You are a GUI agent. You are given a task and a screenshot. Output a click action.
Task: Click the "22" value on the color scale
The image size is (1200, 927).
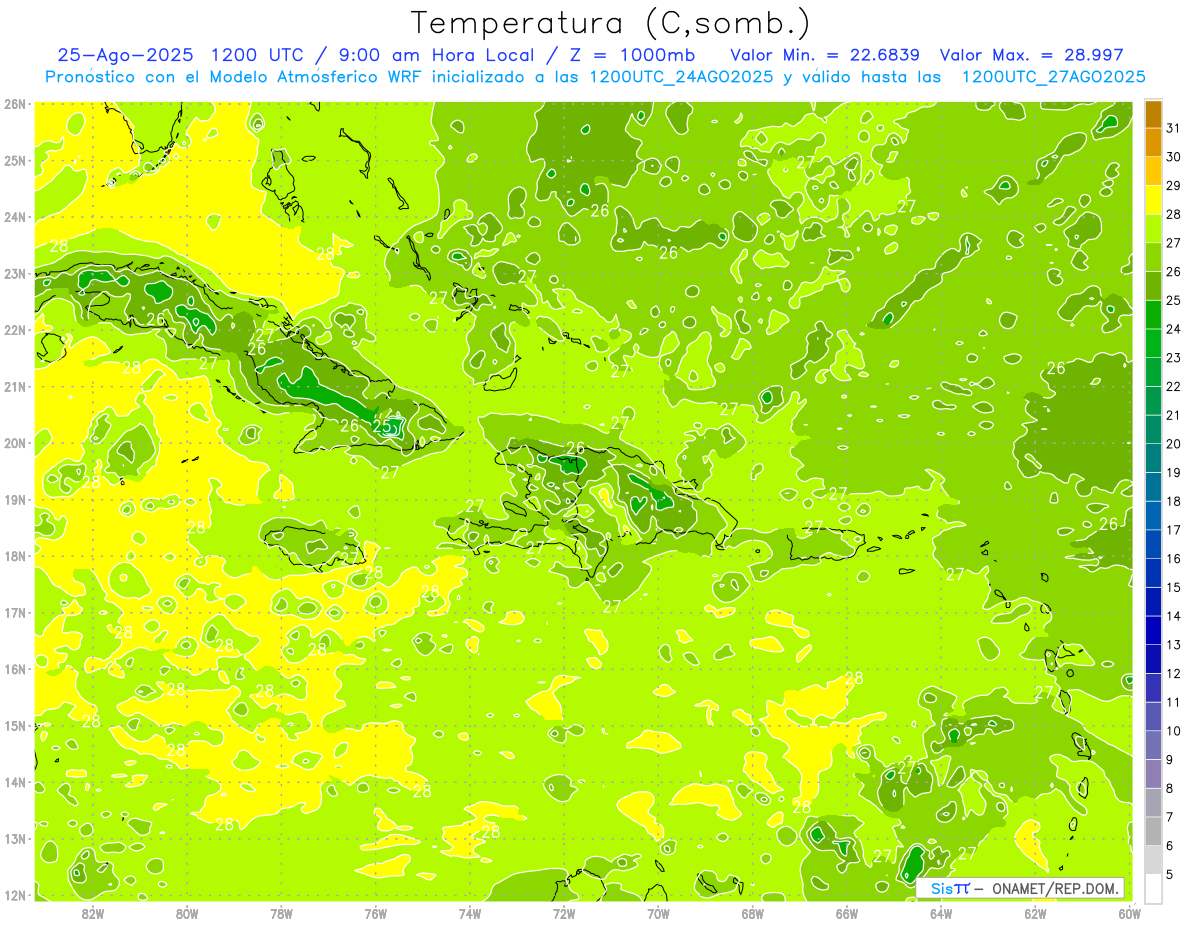point(1174,387)
